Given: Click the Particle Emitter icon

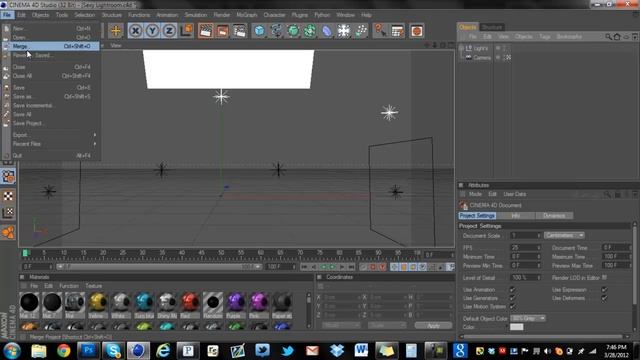Looking at the screenshot, I should tap(361, 31).
